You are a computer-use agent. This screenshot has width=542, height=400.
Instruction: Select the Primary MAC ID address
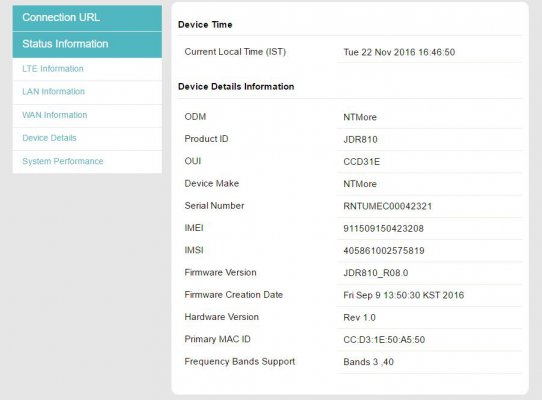coord(384,340)
